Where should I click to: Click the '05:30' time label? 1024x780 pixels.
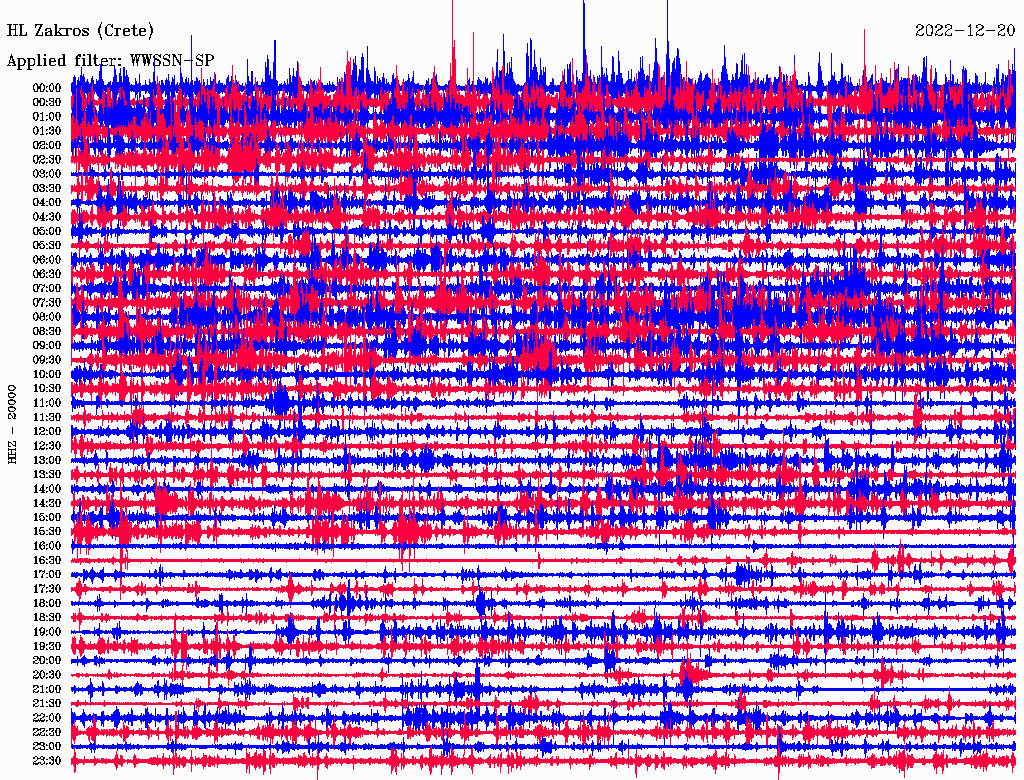point(47,246)
